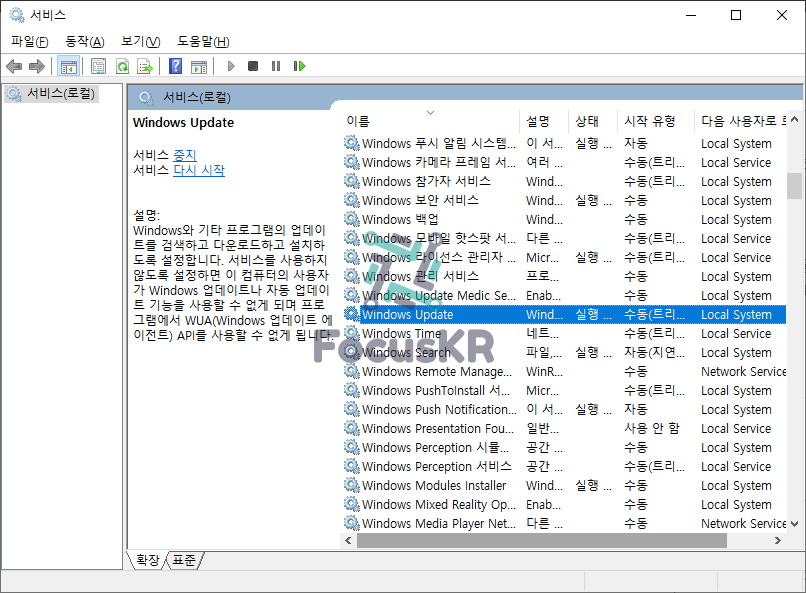
Task: Open the 동작(A) menu
Action: (x=85, y=42)
